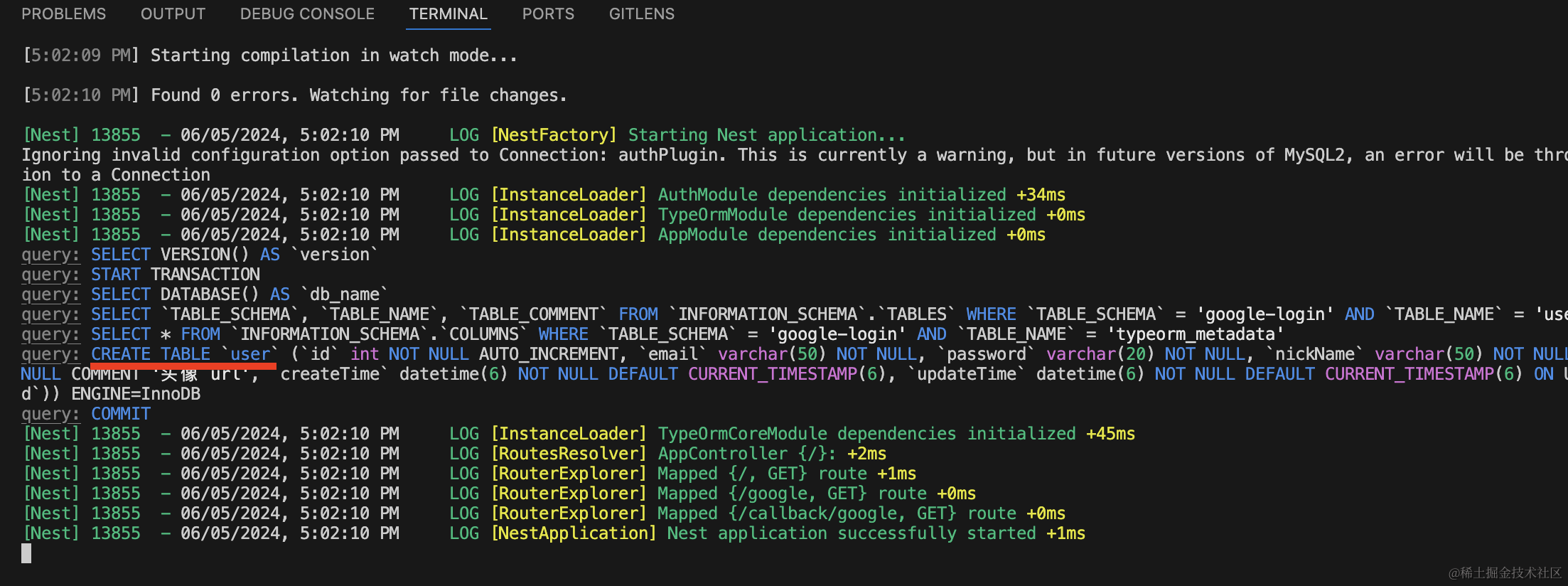Click the "Found 0 errors" message

click(x=358, y=95)
